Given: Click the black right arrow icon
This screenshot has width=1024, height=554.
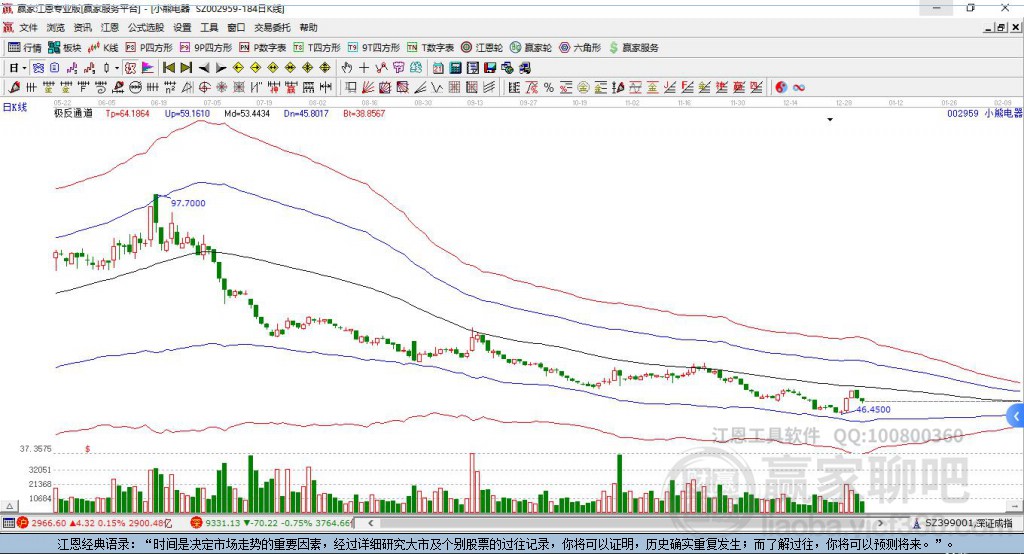Looking at the screenshot, I should [221, 68].
